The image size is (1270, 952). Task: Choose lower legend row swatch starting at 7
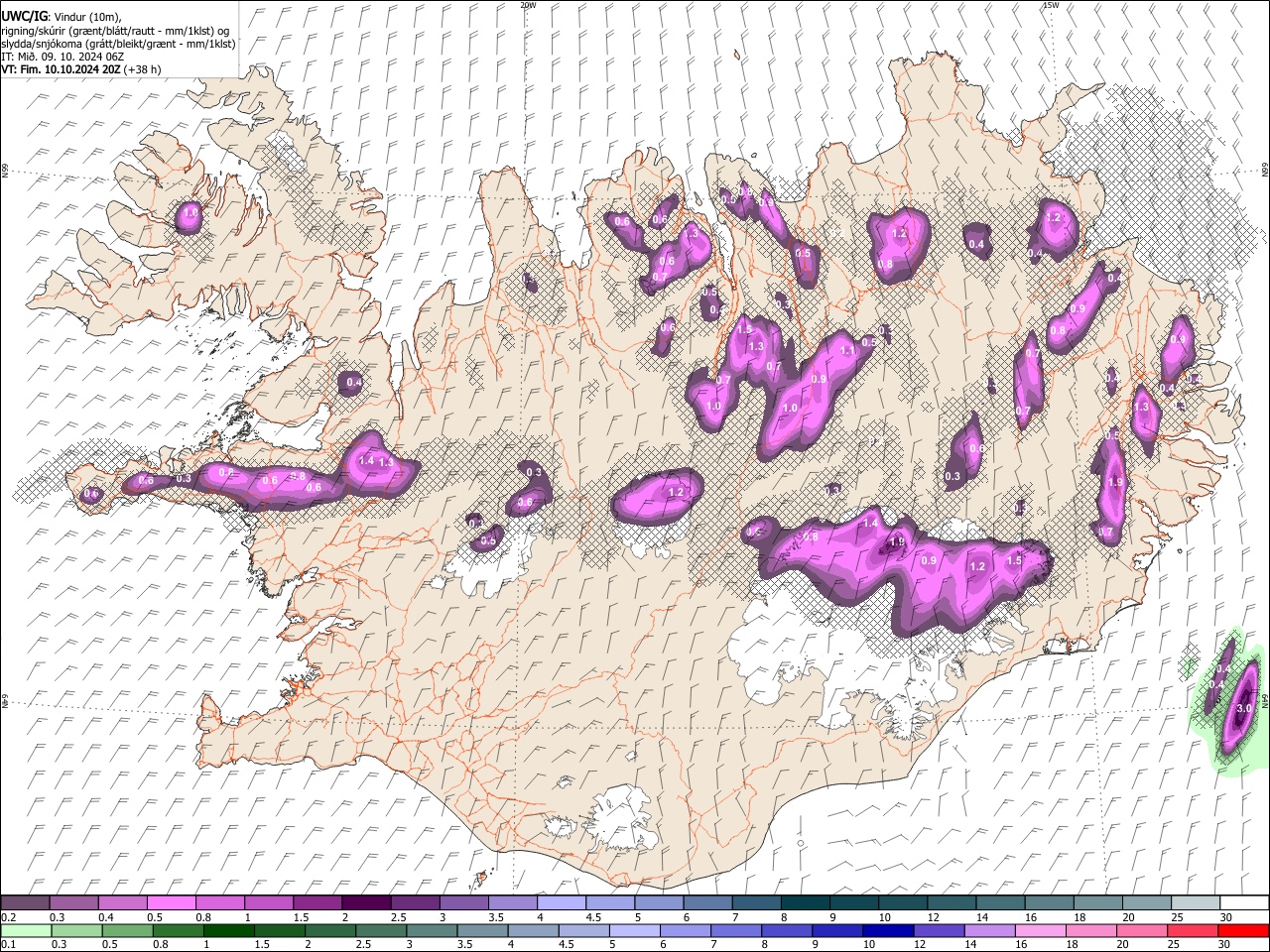coord(736,930)
